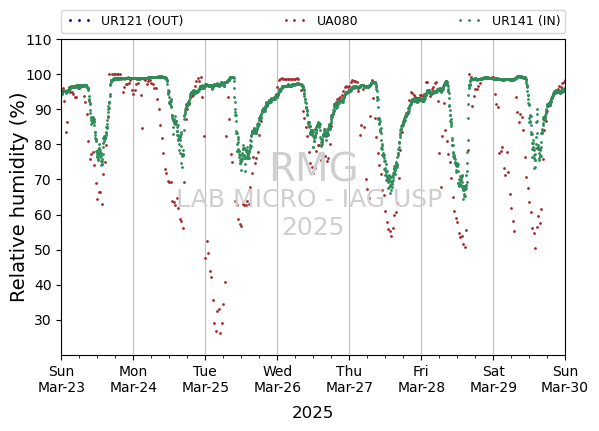
Task: Click the UR141 (IN) legend label
Action: click(526, 21)
